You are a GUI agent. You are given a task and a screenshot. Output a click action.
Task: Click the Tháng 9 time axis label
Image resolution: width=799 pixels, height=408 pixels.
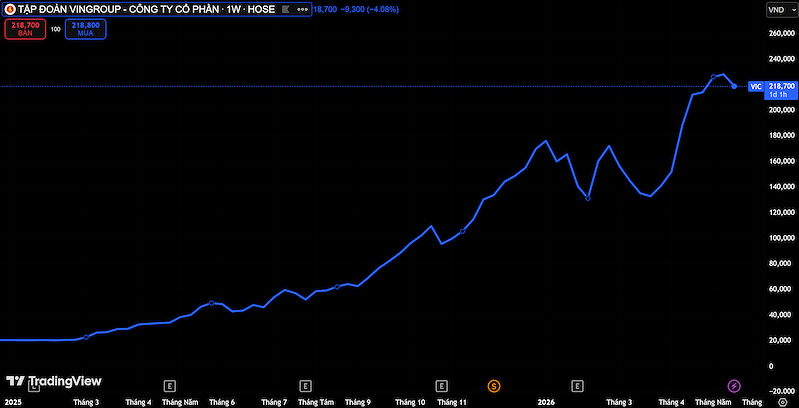pos(358,402)
